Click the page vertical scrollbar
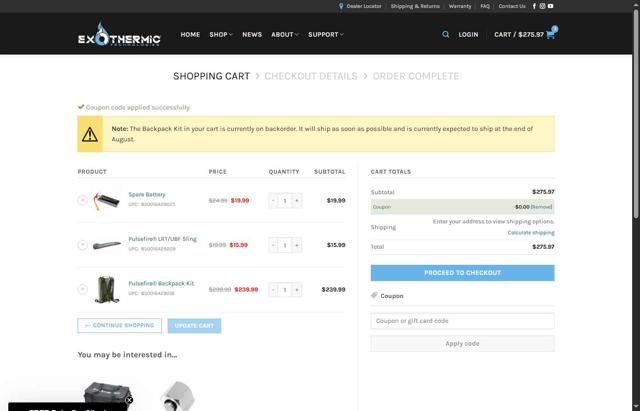The width and height of the screenshot is (640, 411). coord(636,114)
